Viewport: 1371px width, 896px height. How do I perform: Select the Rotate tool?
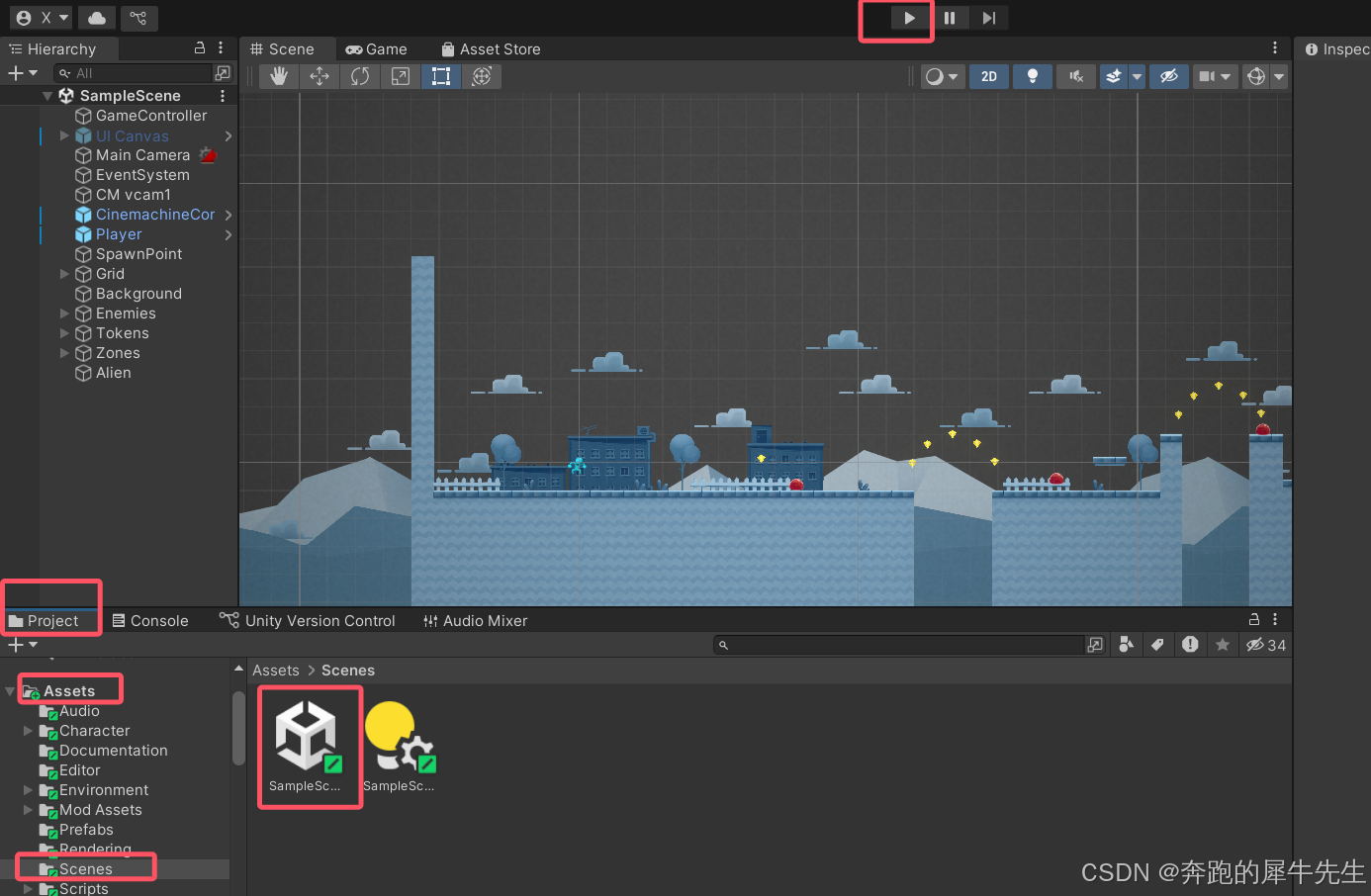click(360, 76)
